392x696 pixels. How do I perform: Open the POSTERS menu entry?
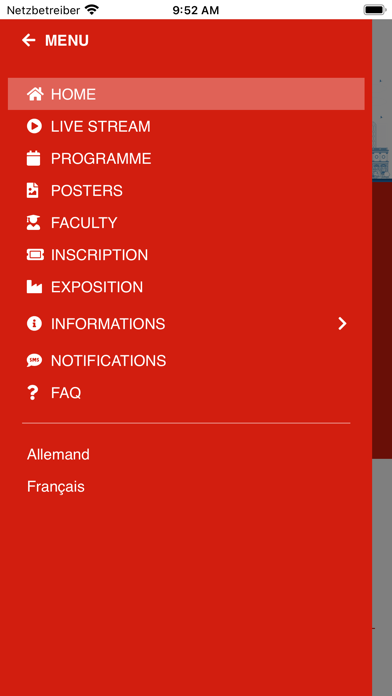186,190
